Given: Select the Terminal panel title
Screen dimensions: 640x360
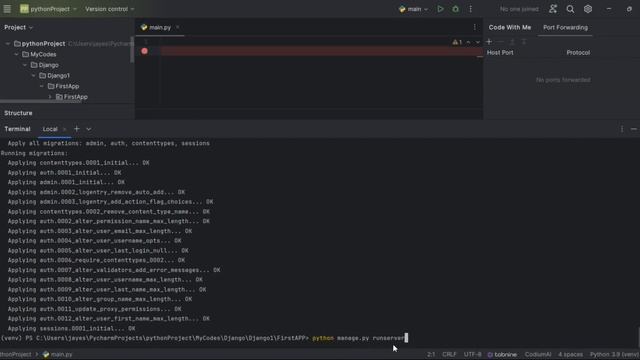Looking at the screenshot, I should click(18, 129).
